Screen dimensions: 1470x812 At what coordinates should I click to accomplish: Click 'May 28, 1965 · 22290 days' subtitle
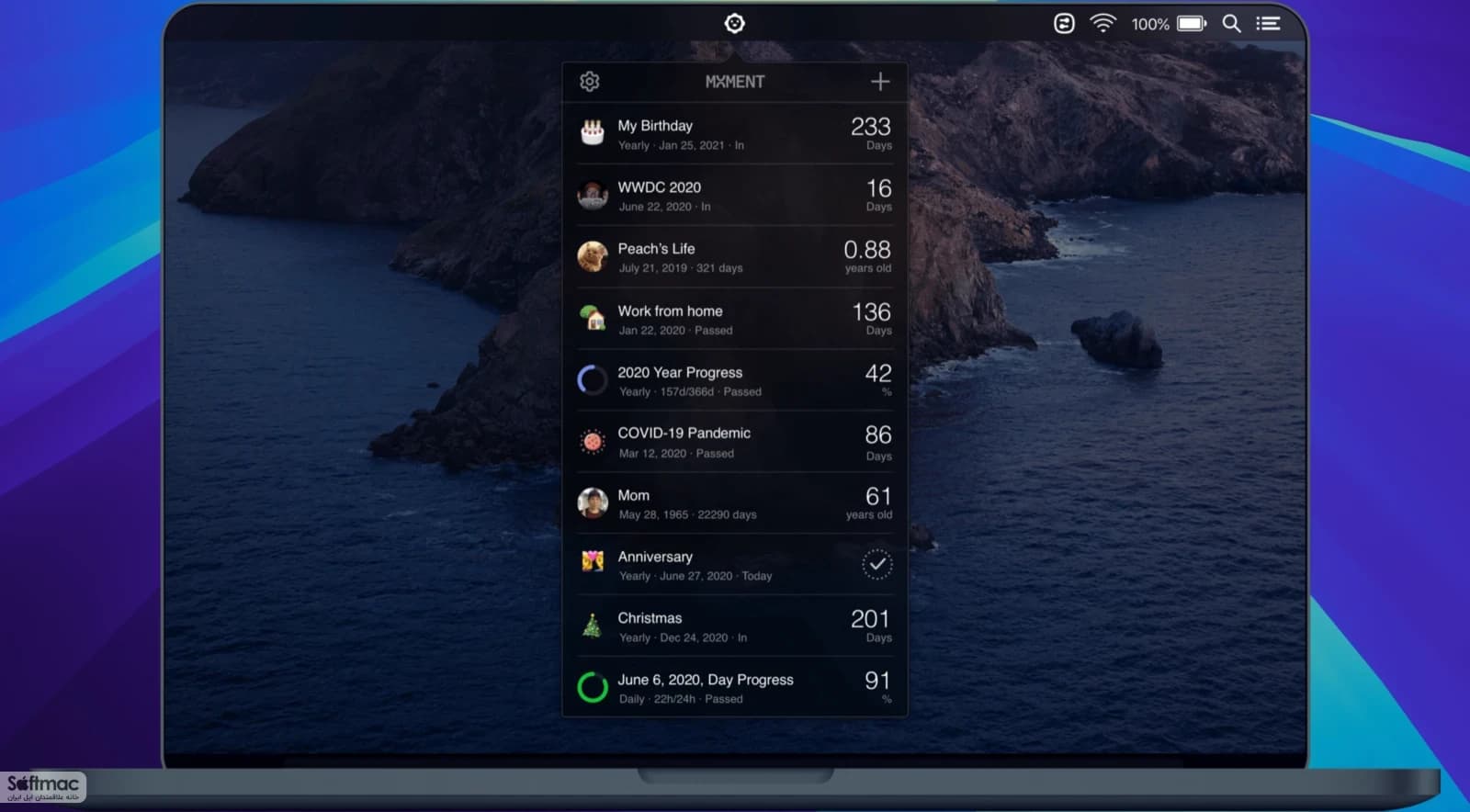click(x=687, y=515)
